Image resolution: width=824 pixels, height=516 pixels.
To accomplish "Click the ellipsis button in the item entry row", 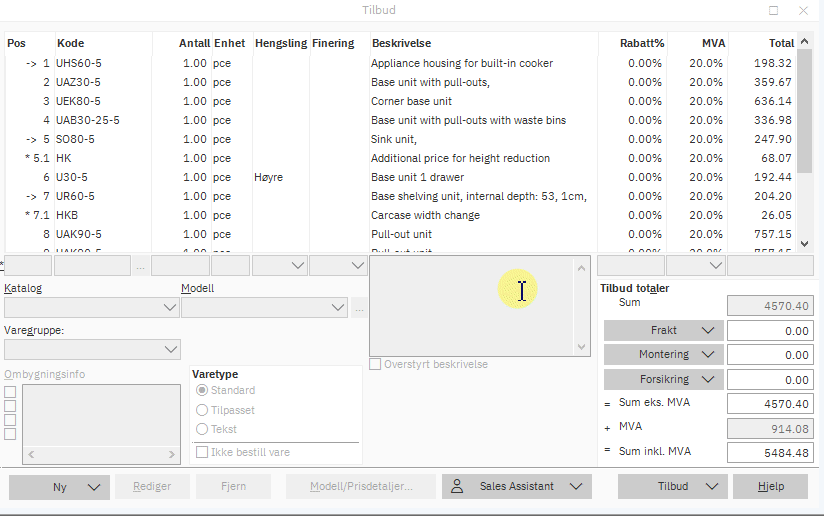I will (x=141, y=266).
